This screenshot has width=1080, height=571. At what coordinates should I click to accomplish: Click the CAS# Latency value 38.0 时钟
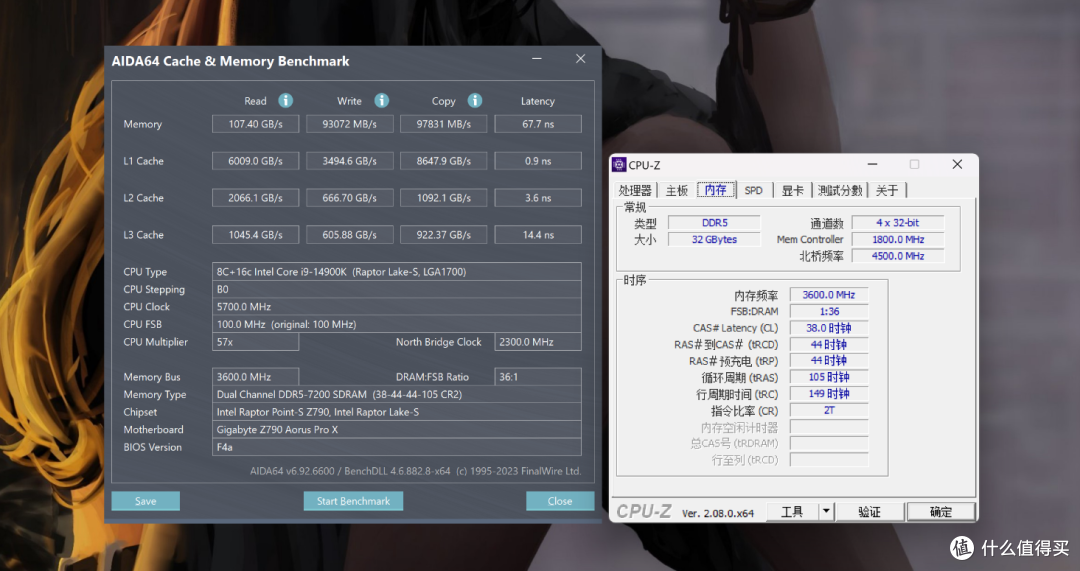(829, 328)
